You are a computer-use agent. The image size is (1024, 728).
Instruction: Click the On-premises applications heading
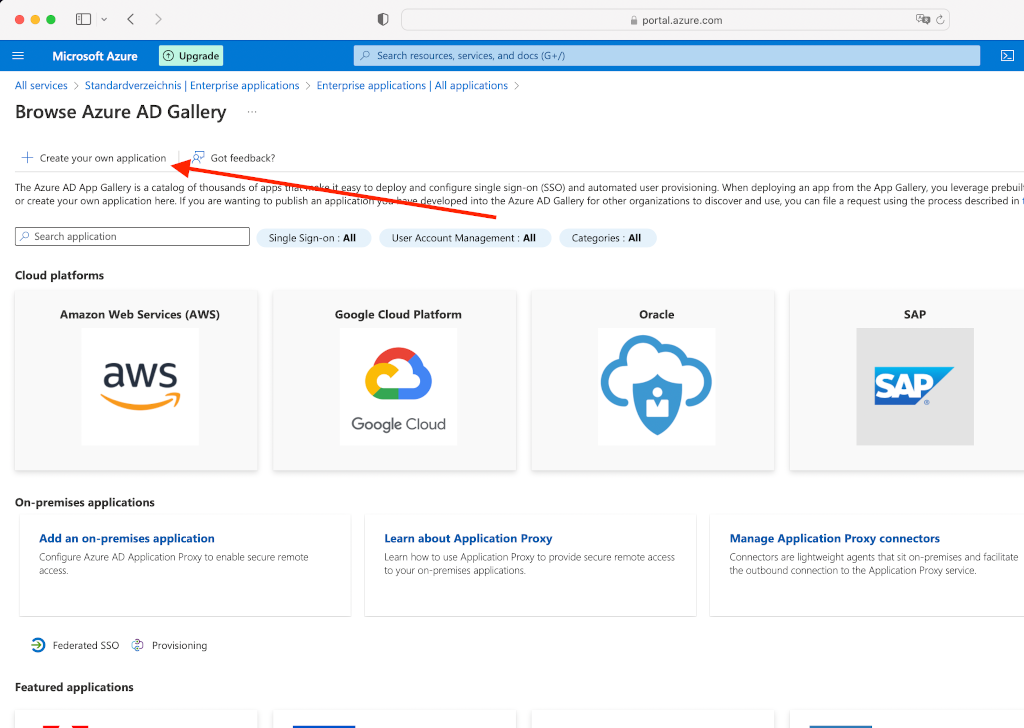85,502
